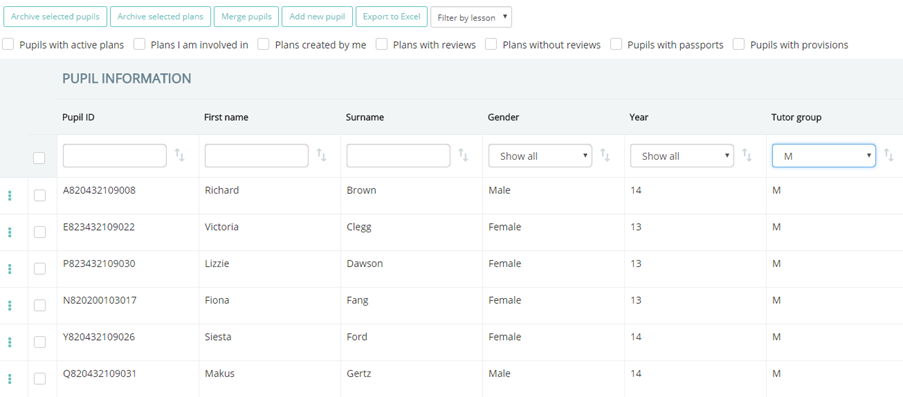The height and width of the screenshot is (397, 903).
Task: Click surname Gertz
Action: coord(359,373)
